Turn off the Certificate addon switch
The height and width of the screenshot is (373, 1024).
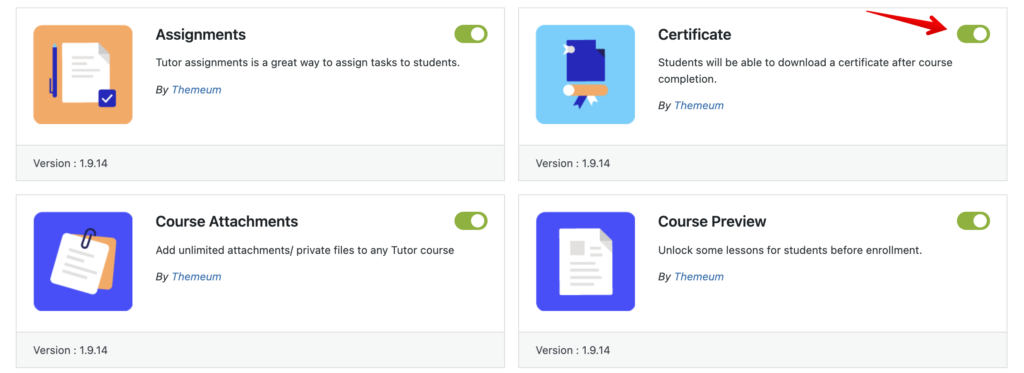pyautogui.click(x=973, y=34)
